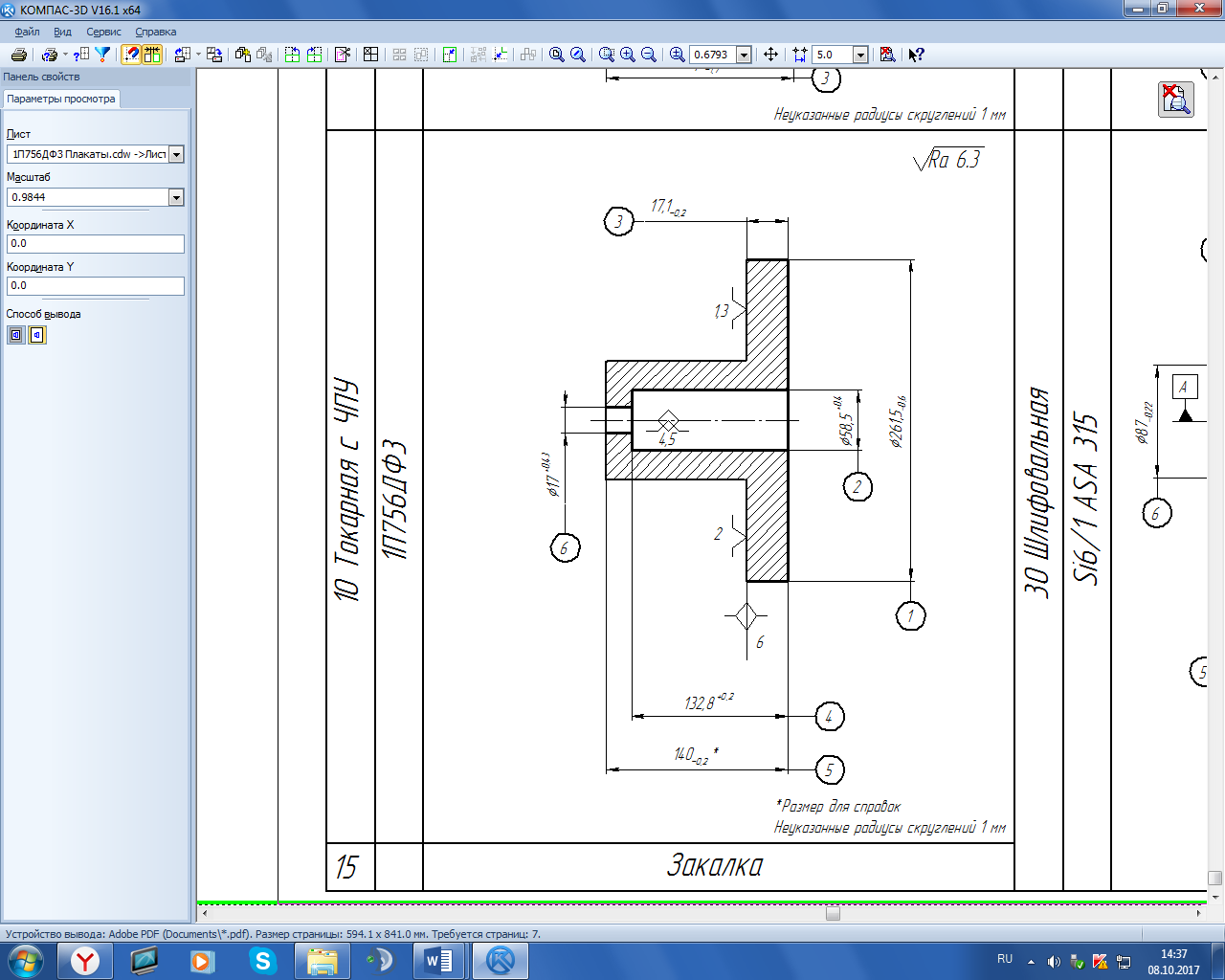Click the funnel filter icon

(103, 55)
